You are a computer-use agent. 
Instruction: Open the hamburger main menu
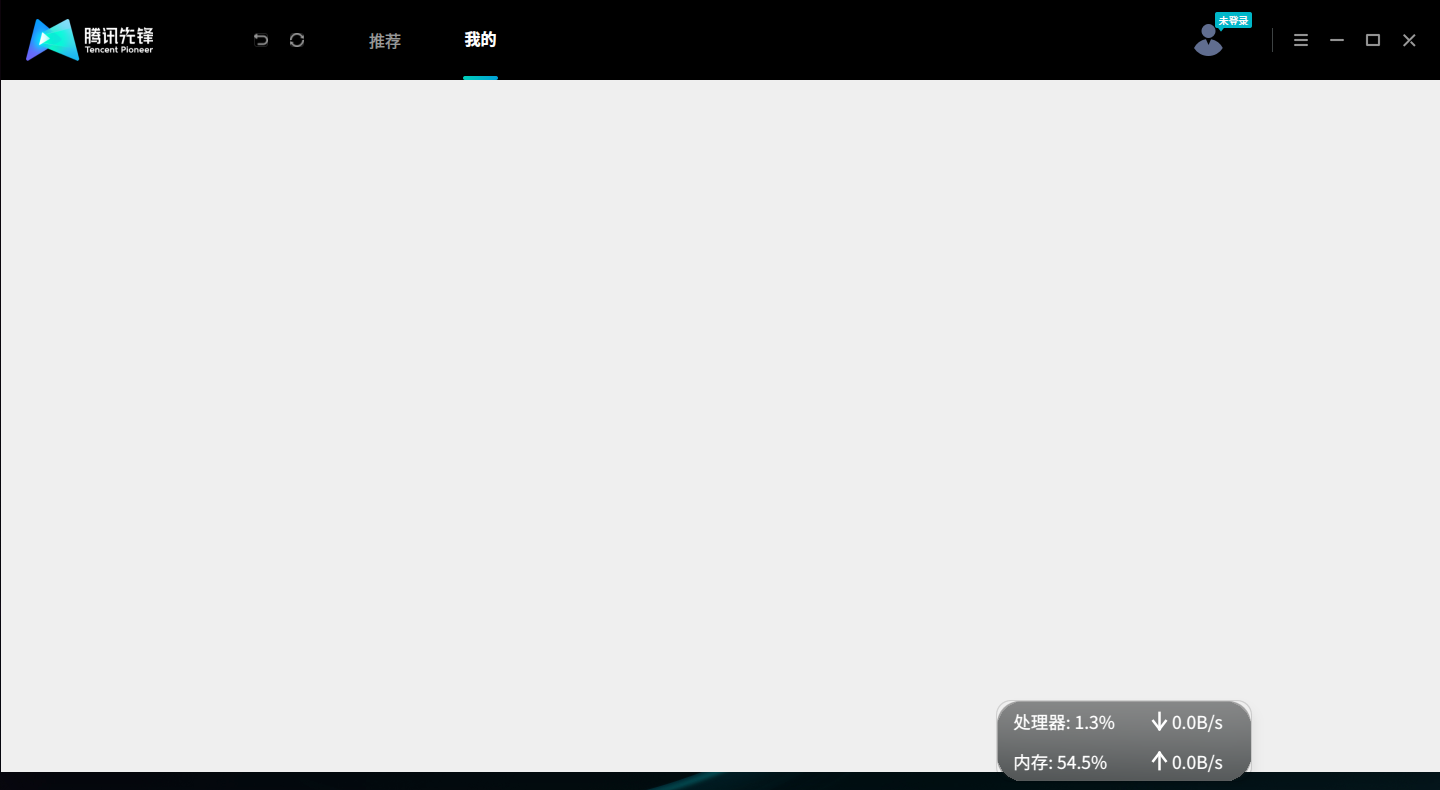1301,40
